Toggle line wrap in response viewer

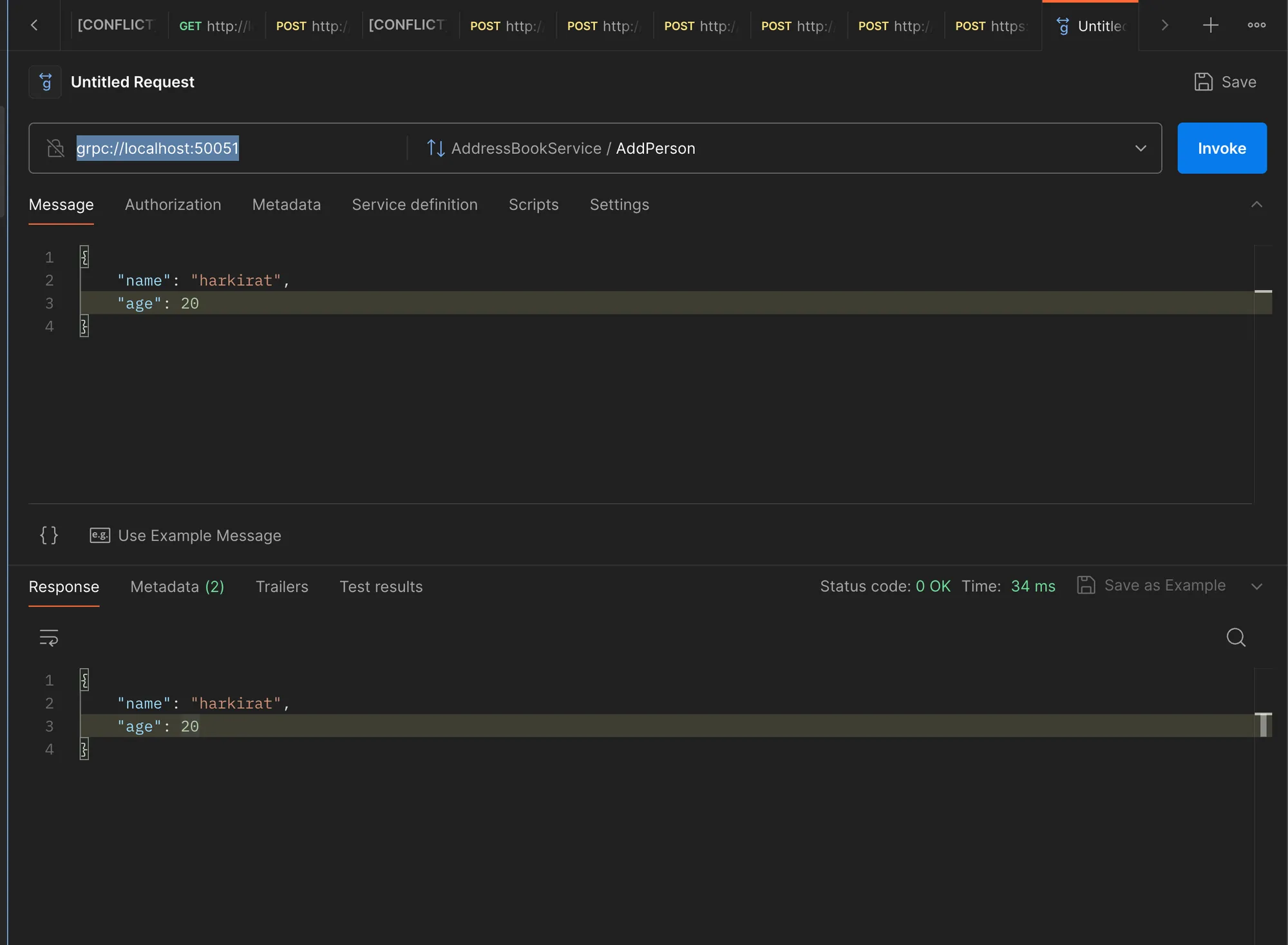click(x=49, y=638)
